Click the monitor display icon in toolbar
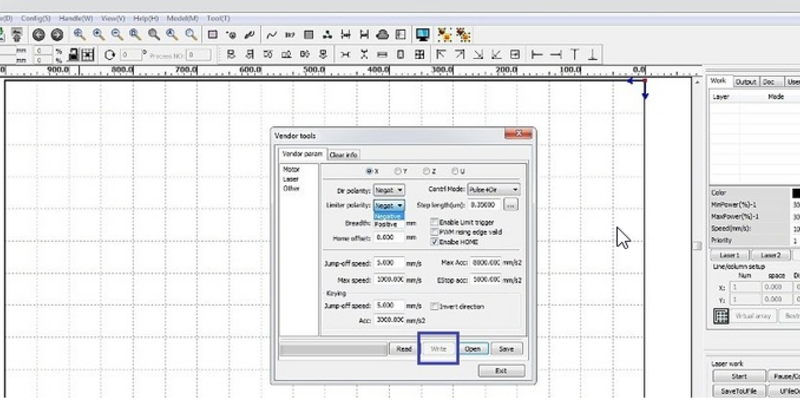This screenshot has height=400, width=800. [x=422, y=34]
